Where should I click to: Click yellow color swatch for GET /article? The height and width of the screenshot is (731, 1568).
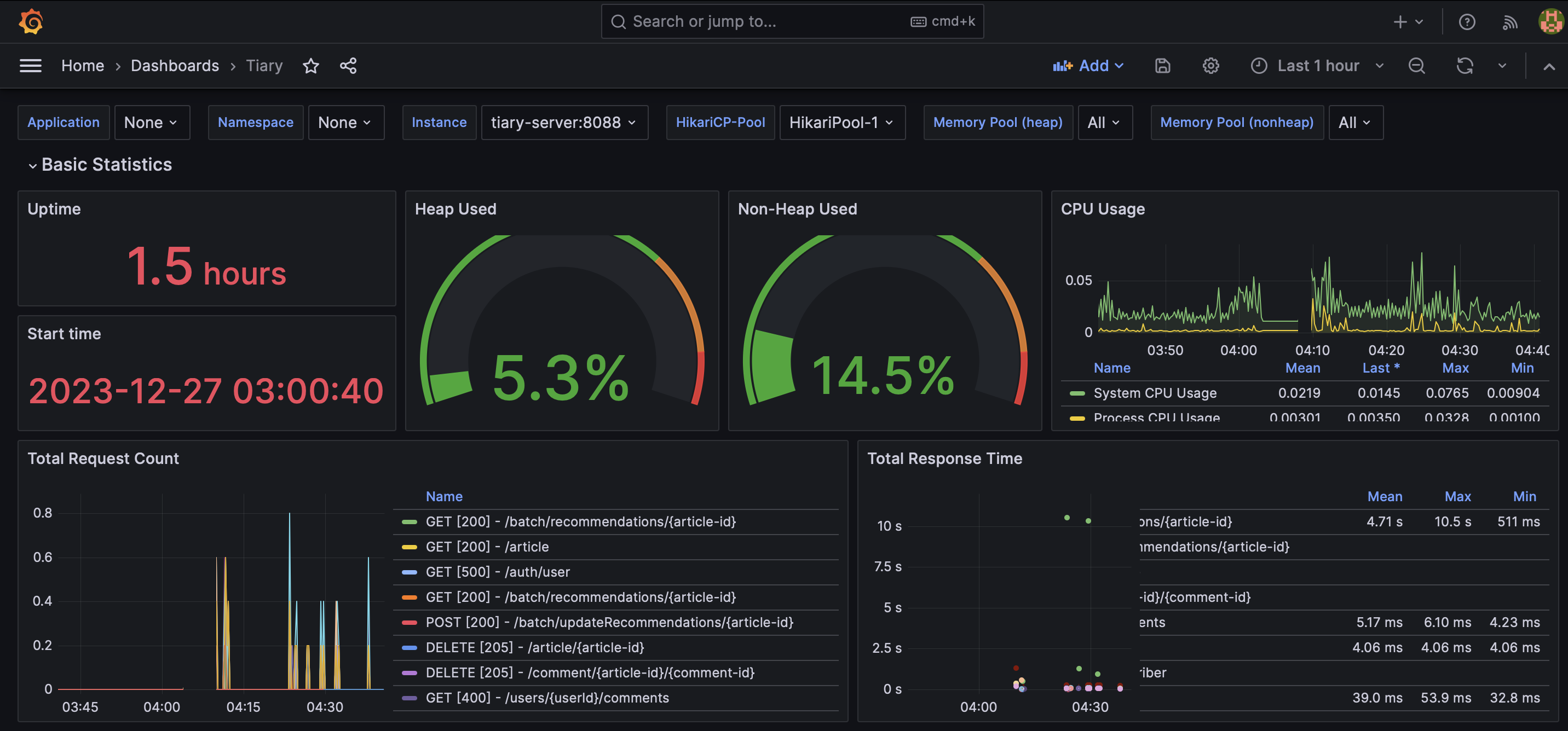point(410,547)
